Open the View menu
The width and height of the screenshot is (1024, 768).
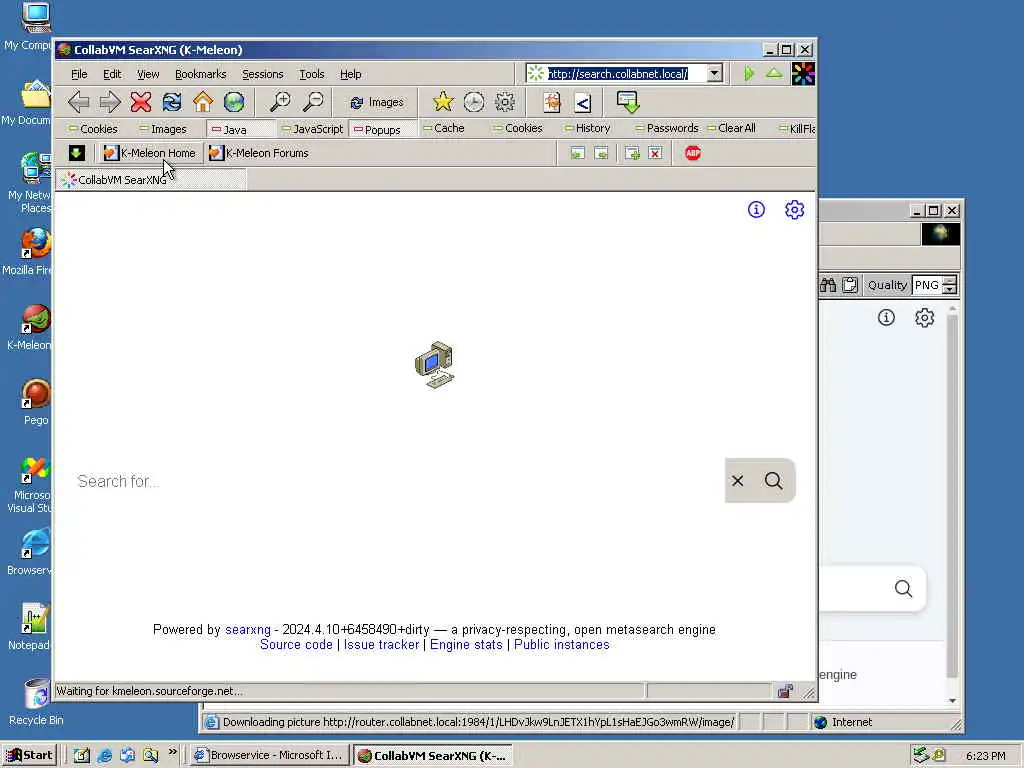pyautogui.click(x=148, y=74)
